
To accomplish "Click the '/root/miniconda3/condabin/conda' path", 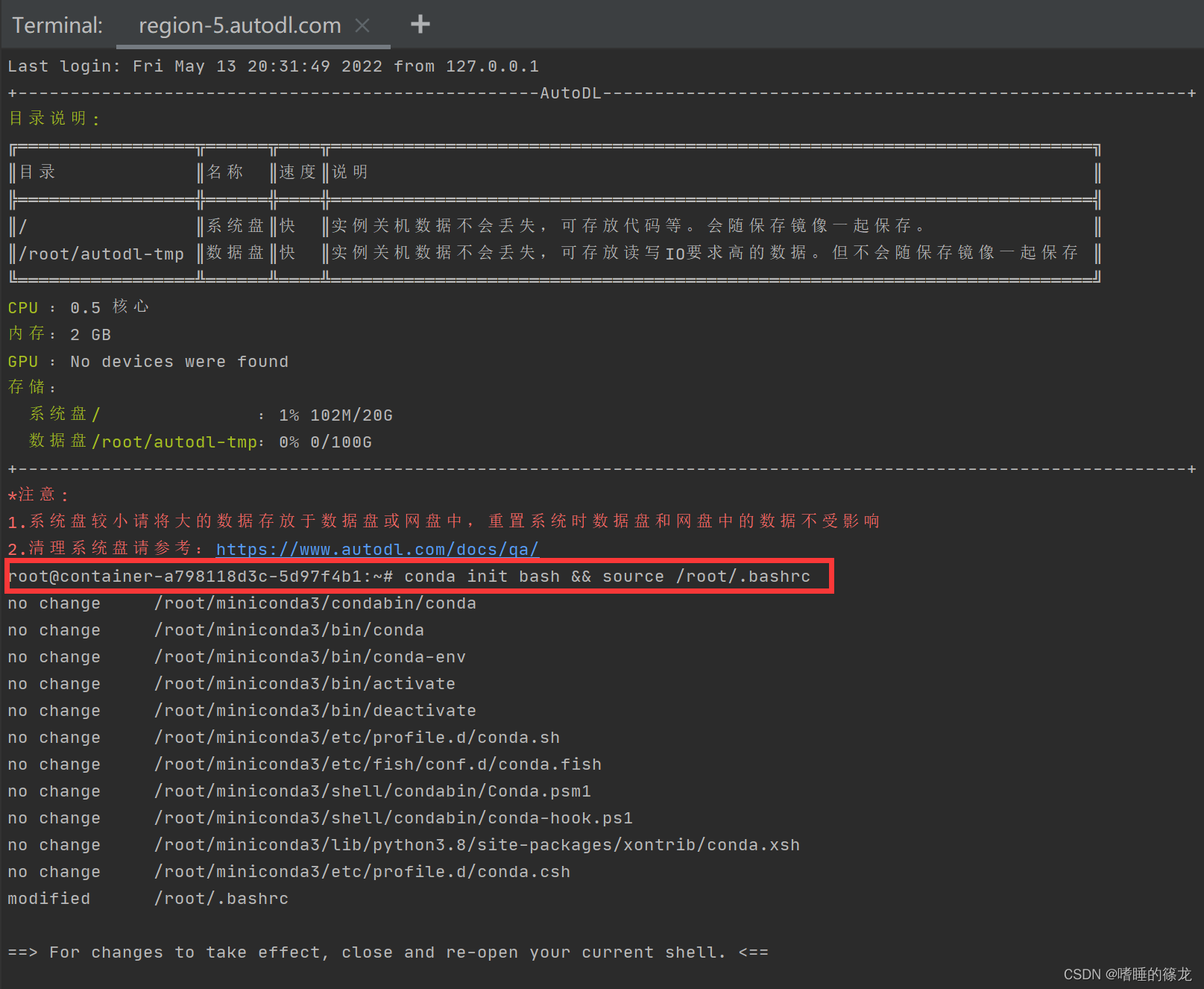I will tap(315, 603).
